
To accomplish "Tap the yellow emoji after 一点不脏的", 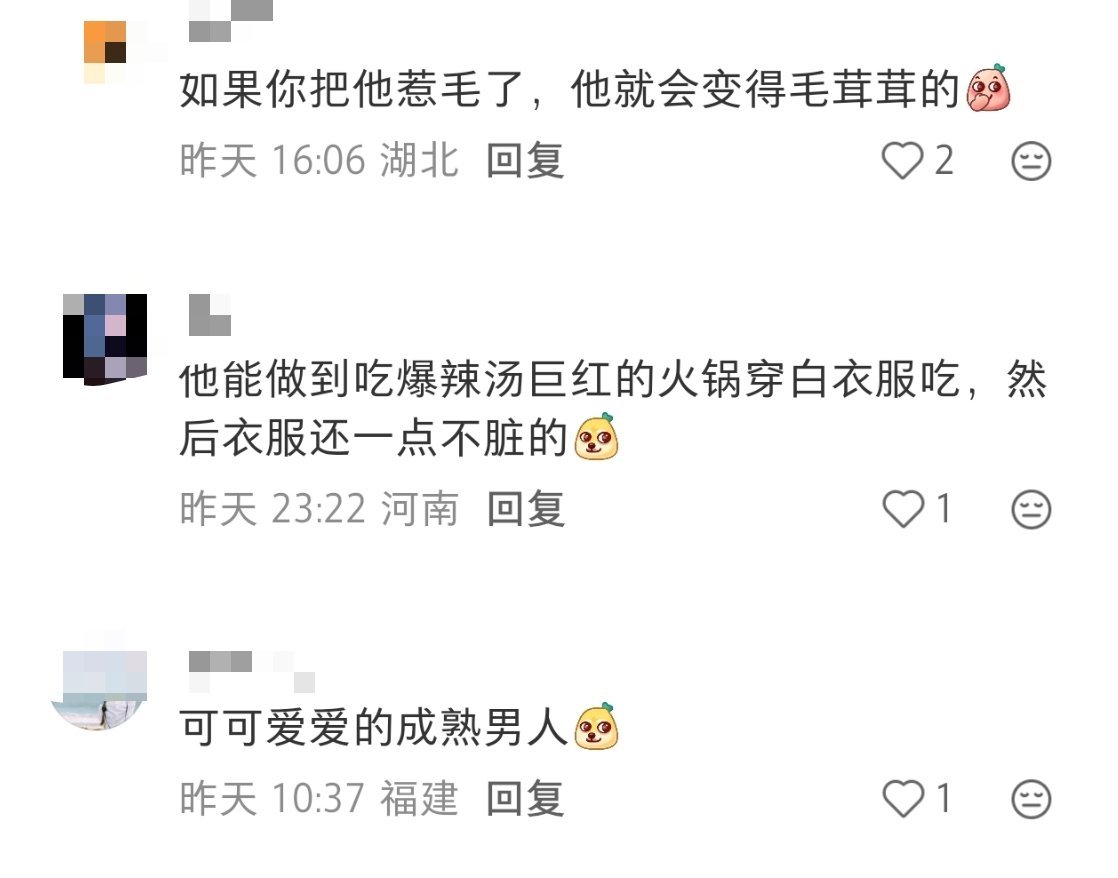I will [596, 436].
